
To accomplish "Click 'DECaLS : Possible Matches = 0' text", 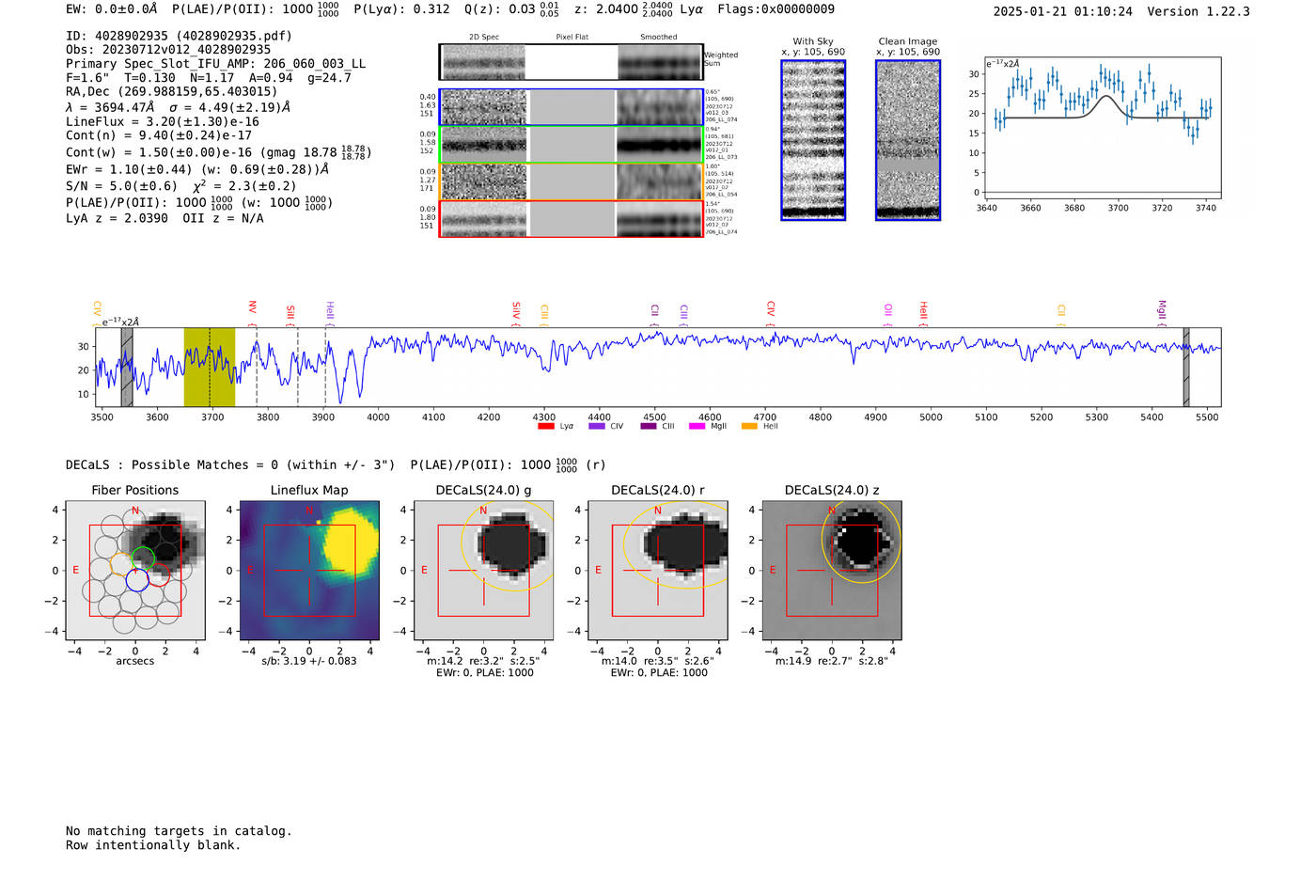I will point(172,464).
